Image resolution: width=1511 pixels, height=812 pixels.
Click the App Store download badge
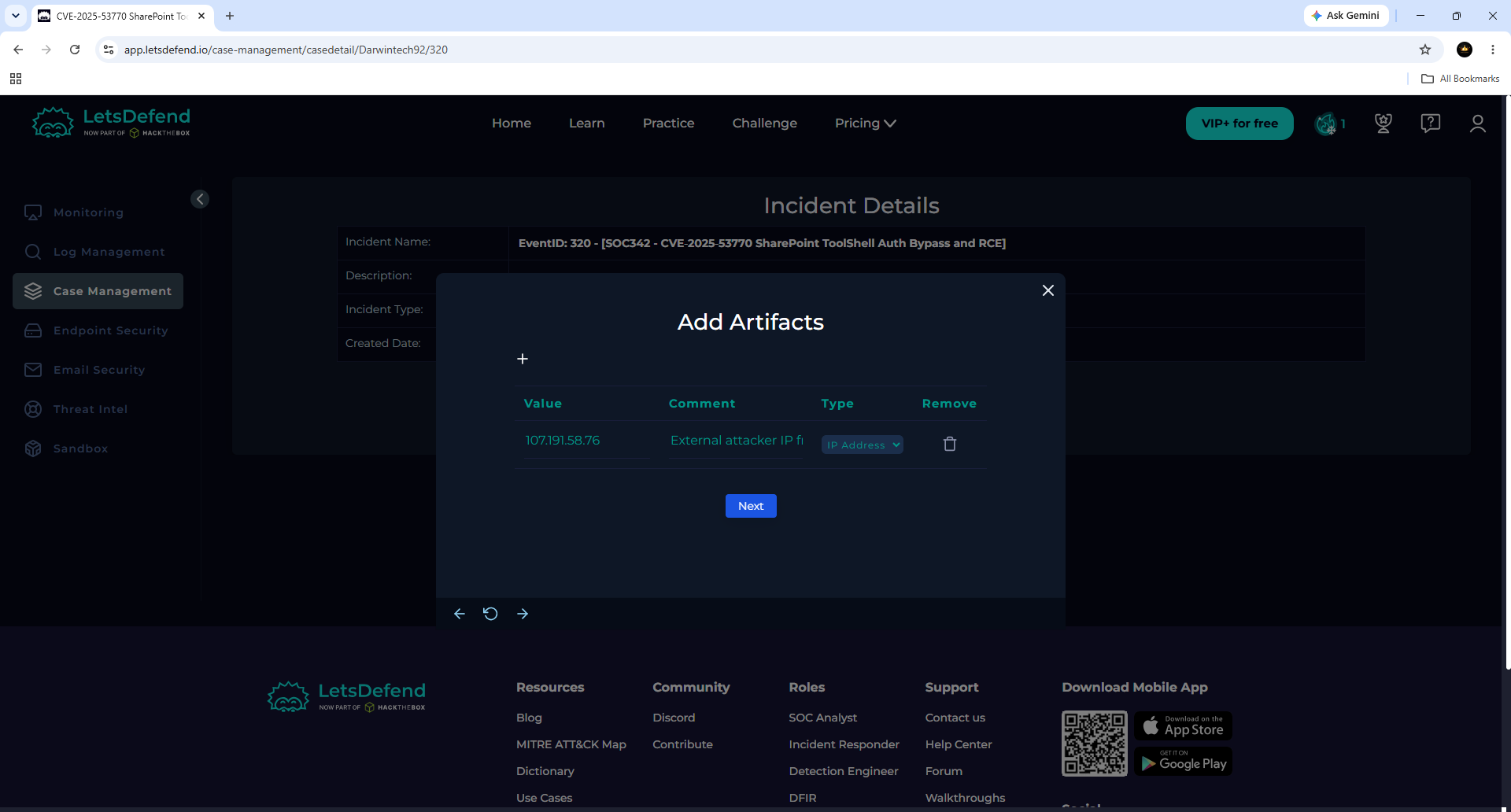(x=1184, y=725)
